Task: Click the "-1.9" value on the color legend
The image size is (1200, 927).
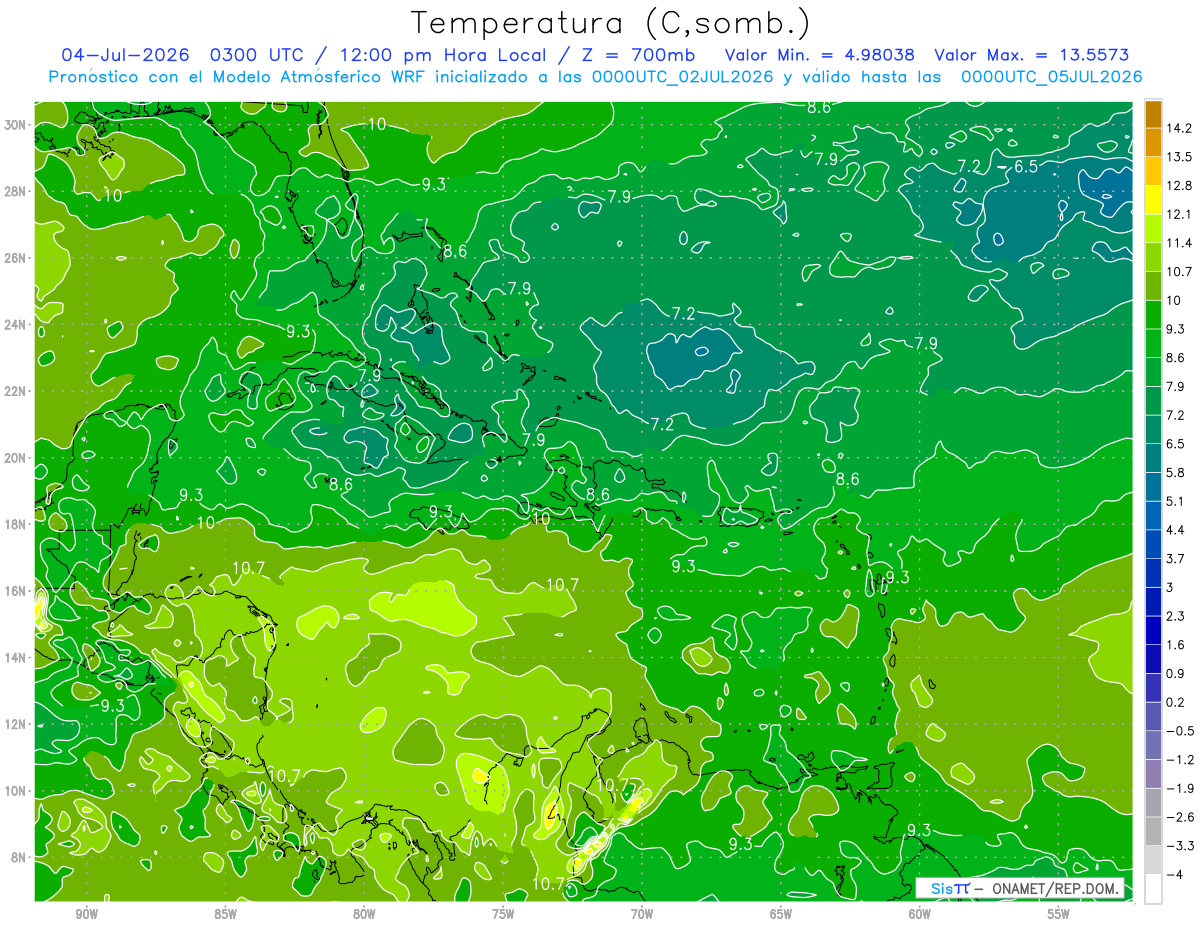Action: pos(1180,788)
